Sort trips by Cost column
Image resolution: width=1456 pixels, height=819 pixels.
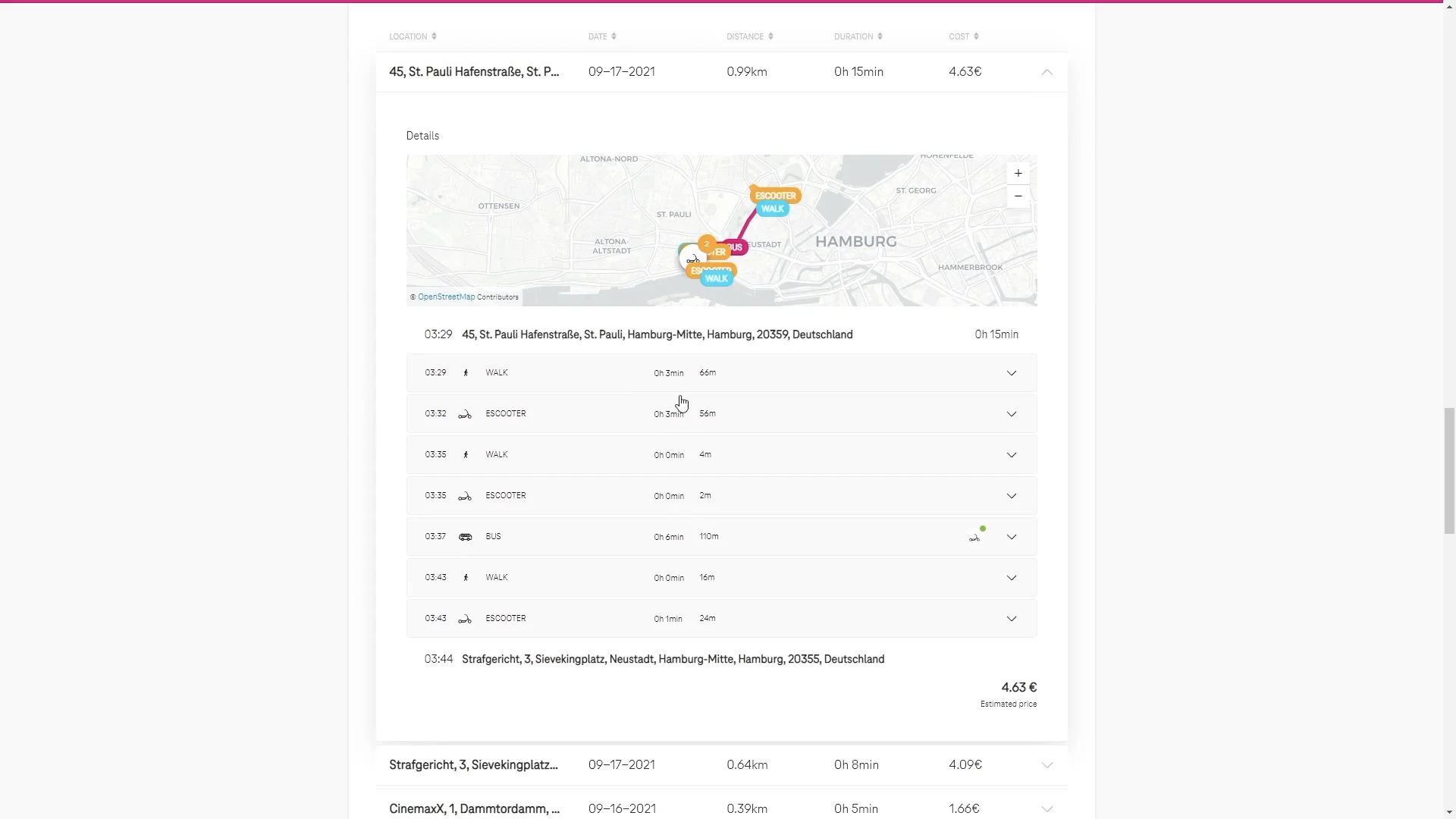tap(963, 36)
